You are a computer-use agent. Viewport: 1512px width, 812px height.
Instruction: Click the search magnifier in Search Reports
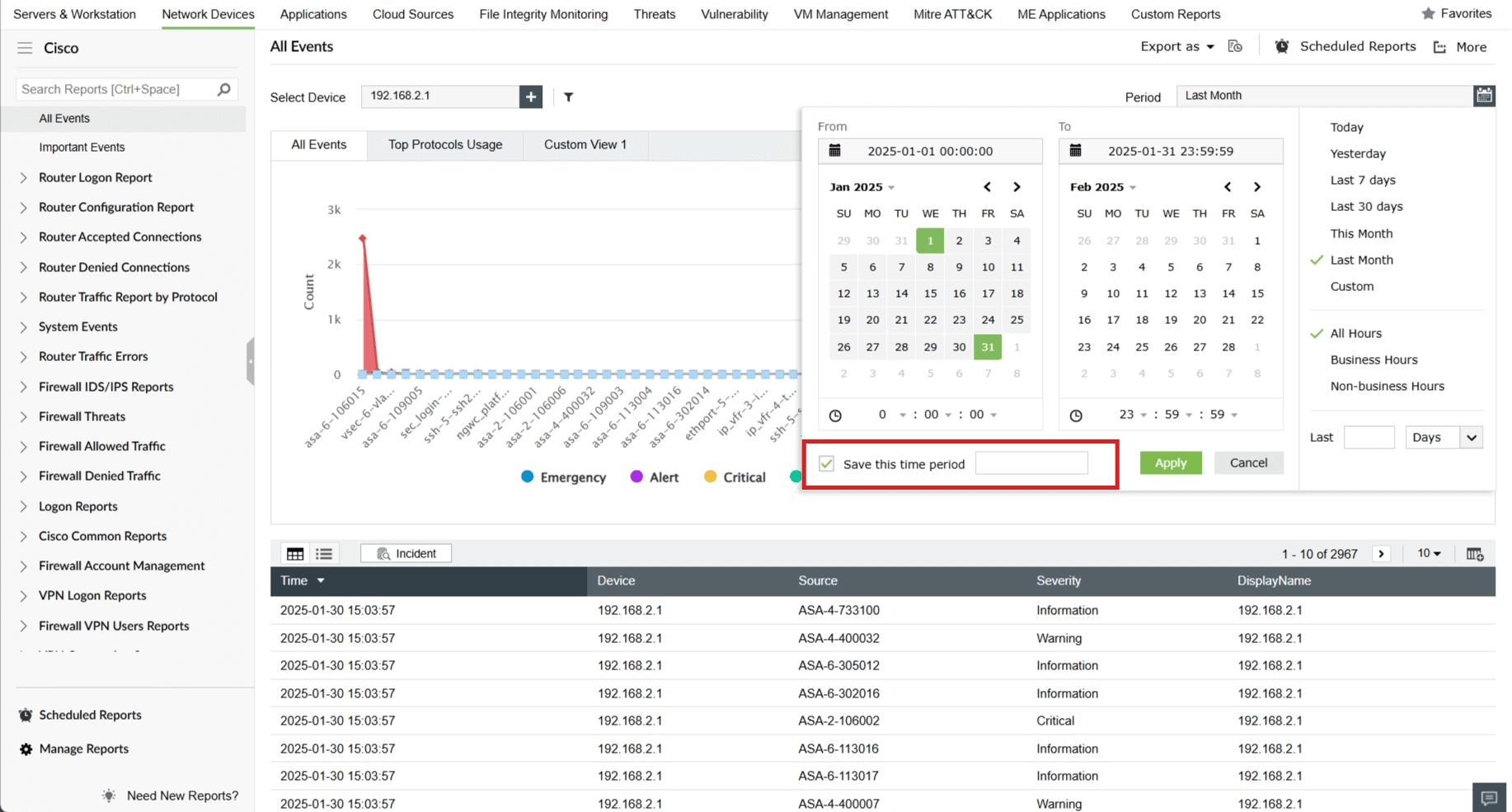pos(223,89)
